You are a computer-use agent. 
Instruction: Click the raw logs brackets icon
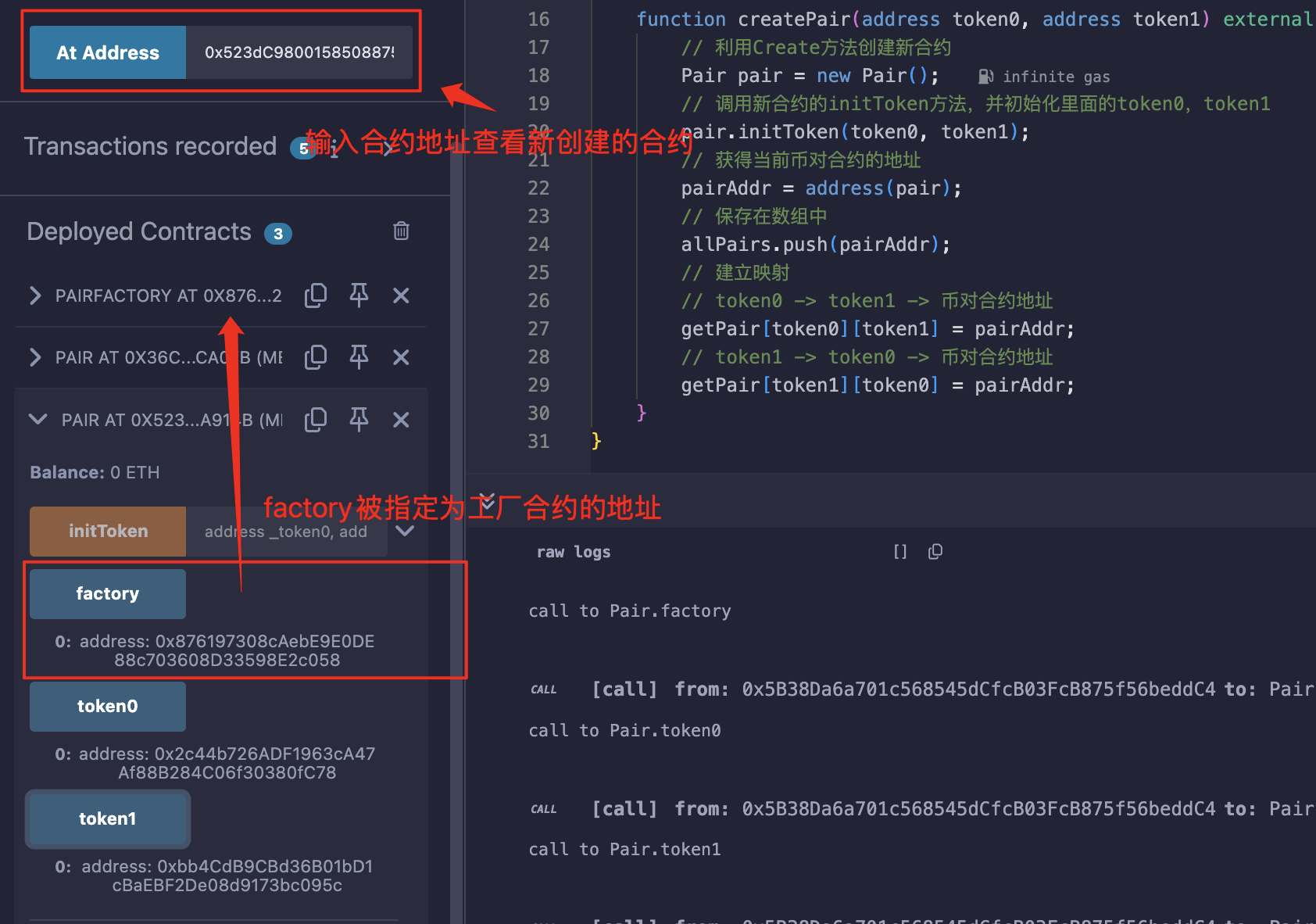pos(900,552)
